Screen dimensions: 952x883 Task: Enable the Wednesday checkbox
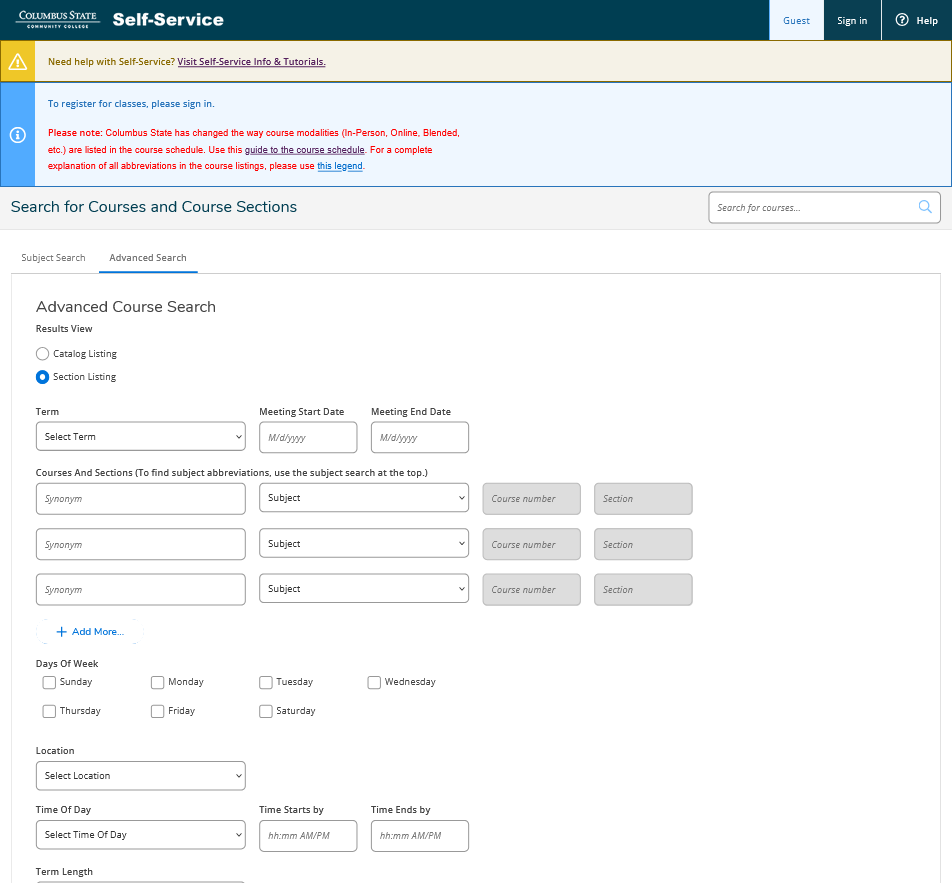pyautogui.click(x=374, y=682)
